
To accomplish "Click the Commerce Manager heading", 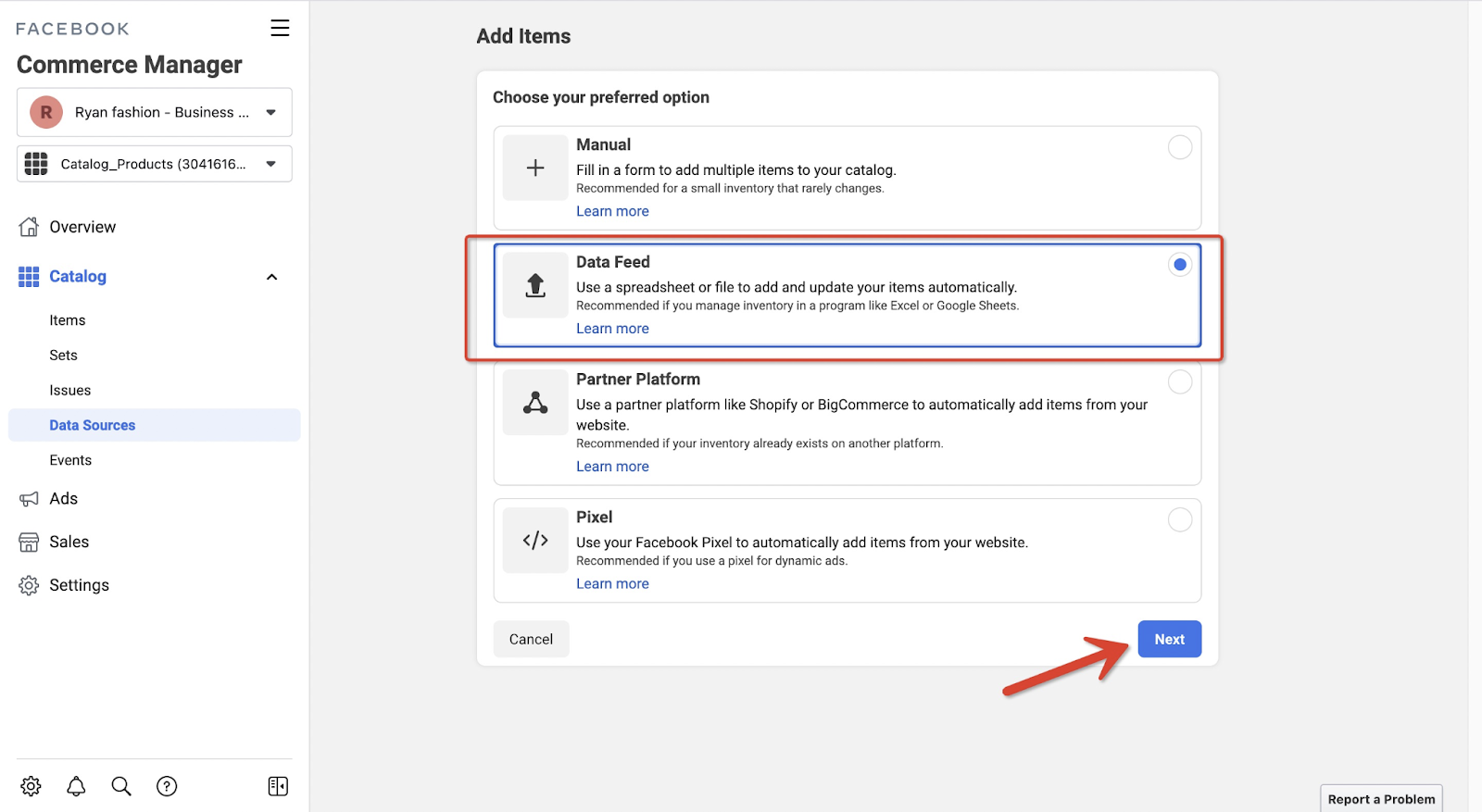I will click(130, 65).
